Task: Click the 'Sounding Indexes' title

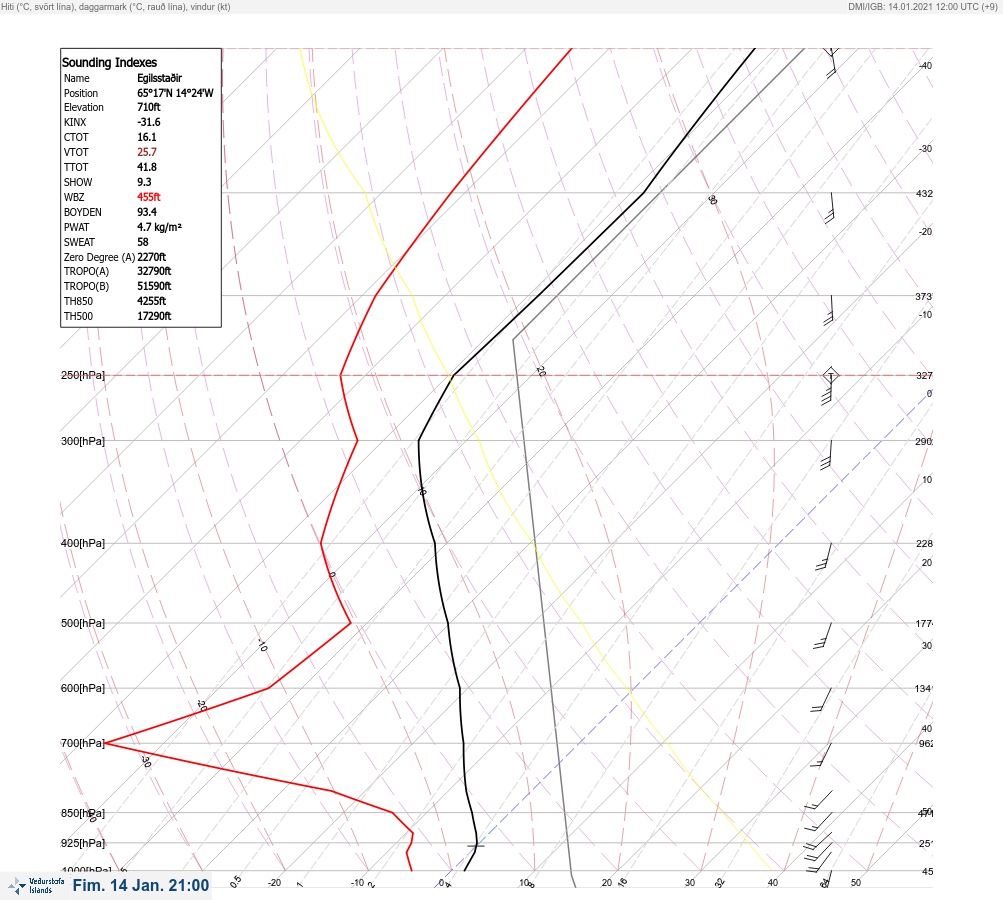Action: (109, 62)
